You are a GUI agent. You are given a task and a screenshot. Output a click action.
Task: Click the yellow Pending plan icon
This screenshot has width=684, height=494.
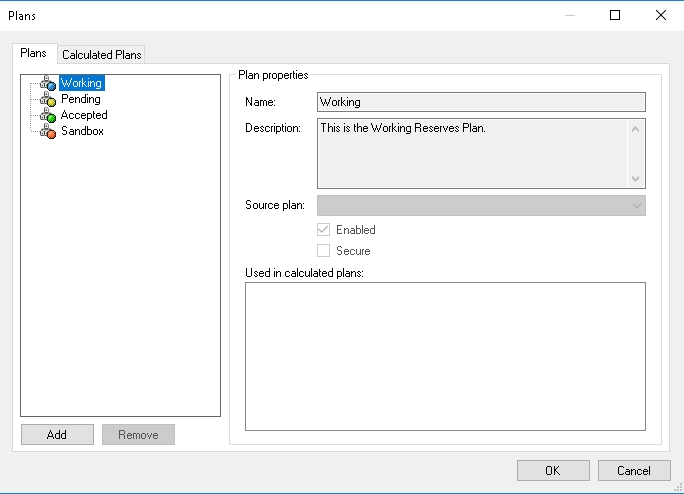(48, 99)
